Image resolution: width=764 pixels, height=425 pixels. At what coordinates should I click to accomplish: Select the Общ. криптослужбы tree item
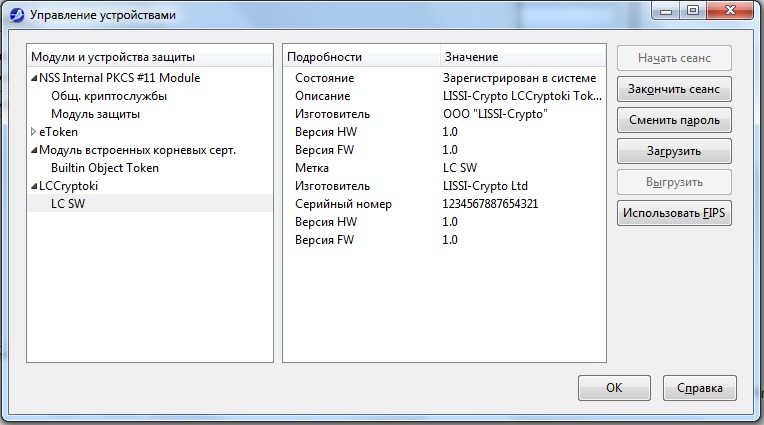click(x=109, y=96)
